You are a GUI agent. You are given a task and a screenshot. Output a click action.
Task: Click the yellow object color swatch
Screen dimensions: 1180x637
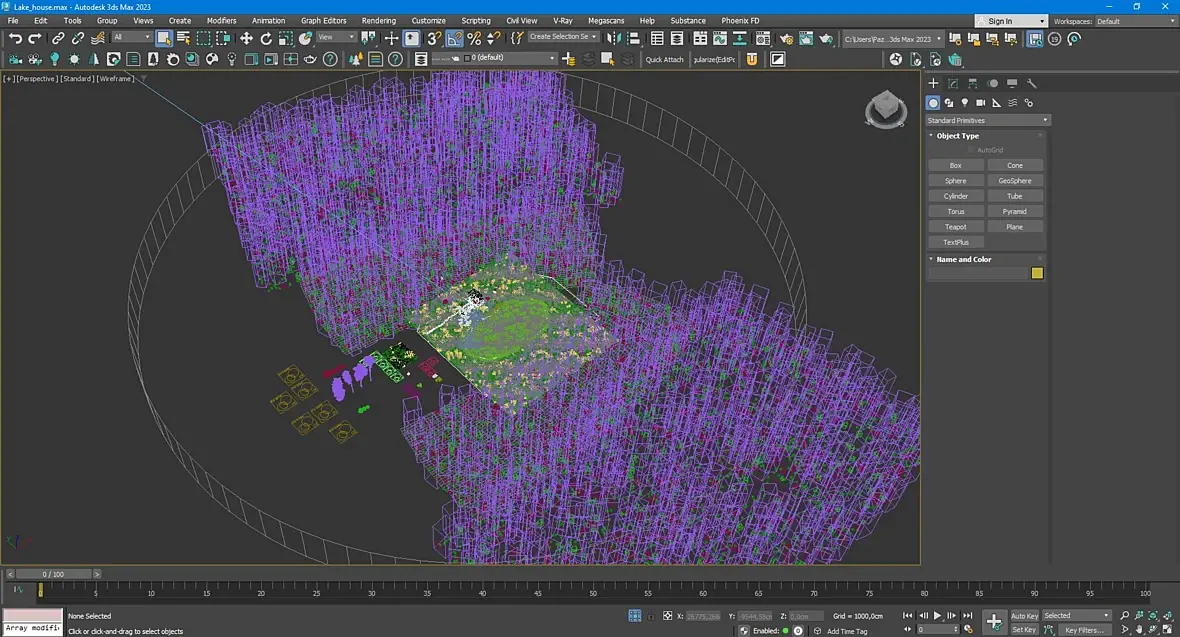tap(1037, 273)
